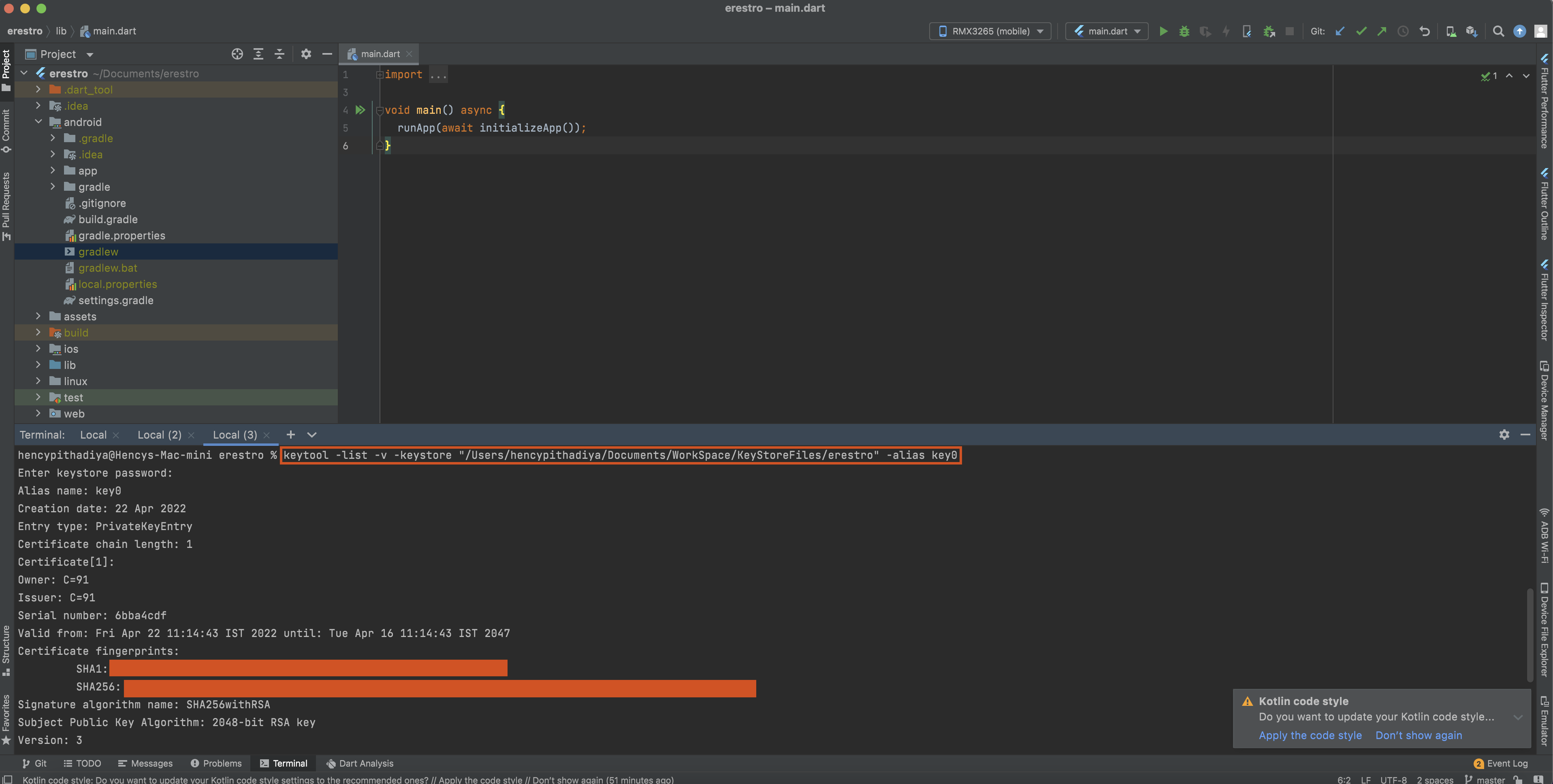The height and width of the screenshot is (784, 1553).
Task: Open SDK Manager cube icon
Action: click(x=1472, y=31)
